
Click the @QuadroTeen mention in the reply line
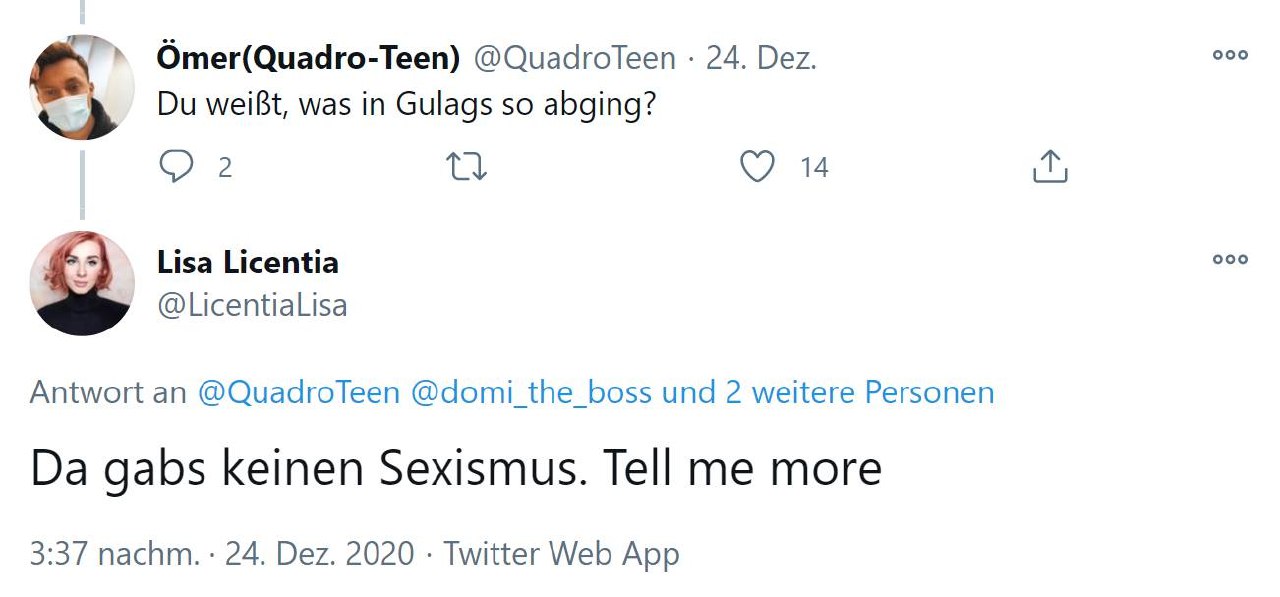299,393
